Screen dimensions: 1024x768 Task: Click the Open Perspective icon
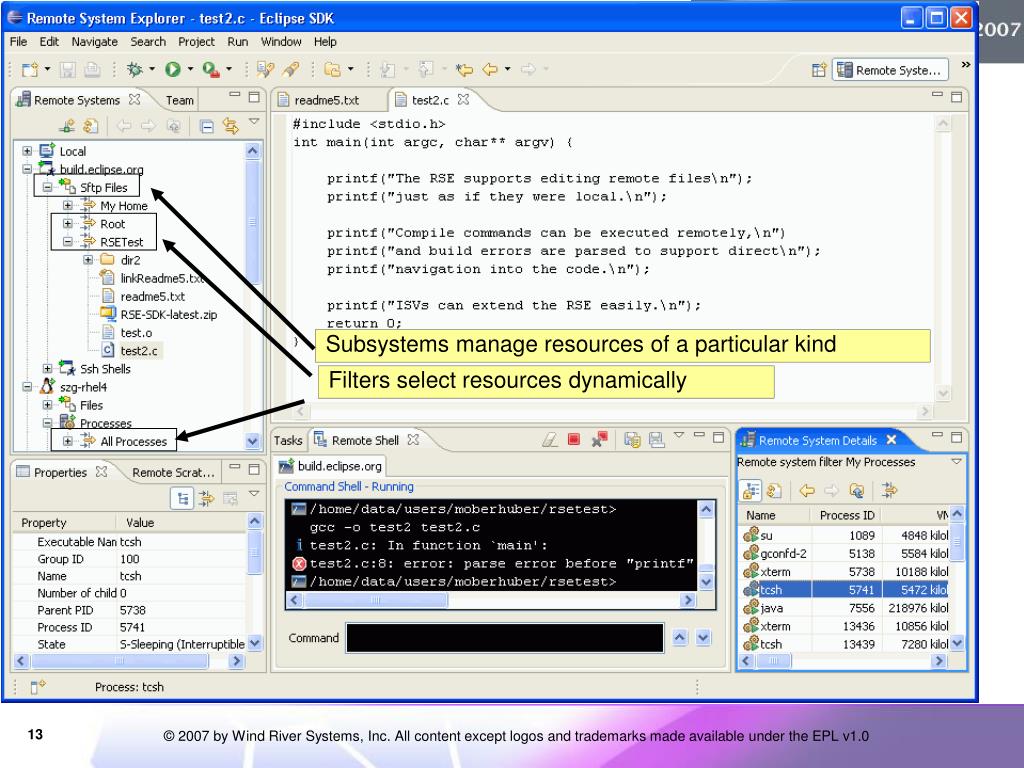coord(819,70)
